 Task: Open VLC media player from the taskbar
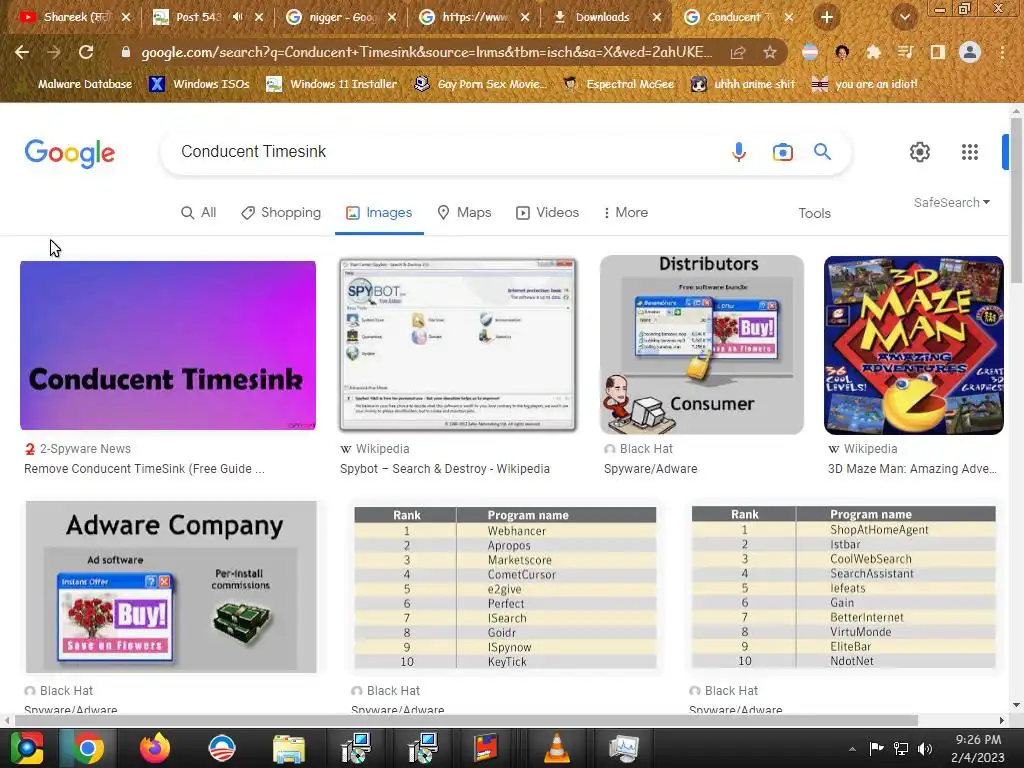556,748
